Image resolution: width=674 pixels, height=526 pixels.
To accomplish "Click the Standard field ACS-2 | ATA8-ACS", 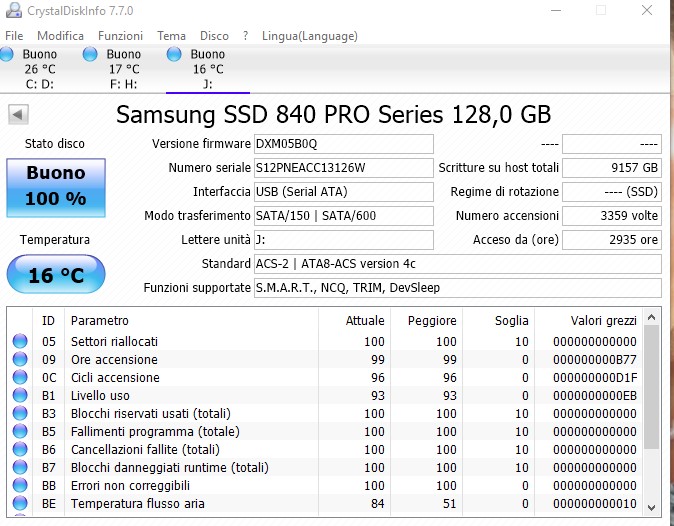I will (x=458, y=264).
